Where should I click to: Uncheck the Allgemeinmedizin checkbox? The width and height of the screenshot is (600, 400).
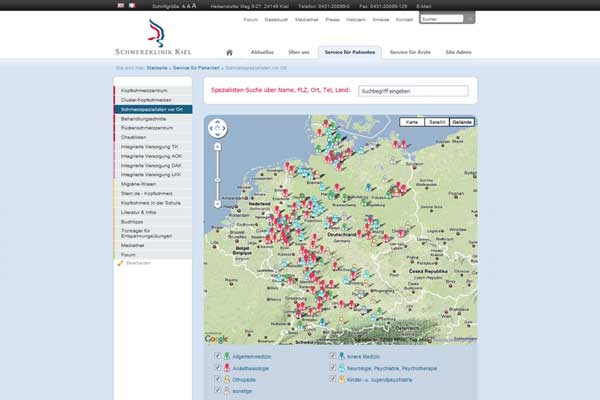(217, 355)
